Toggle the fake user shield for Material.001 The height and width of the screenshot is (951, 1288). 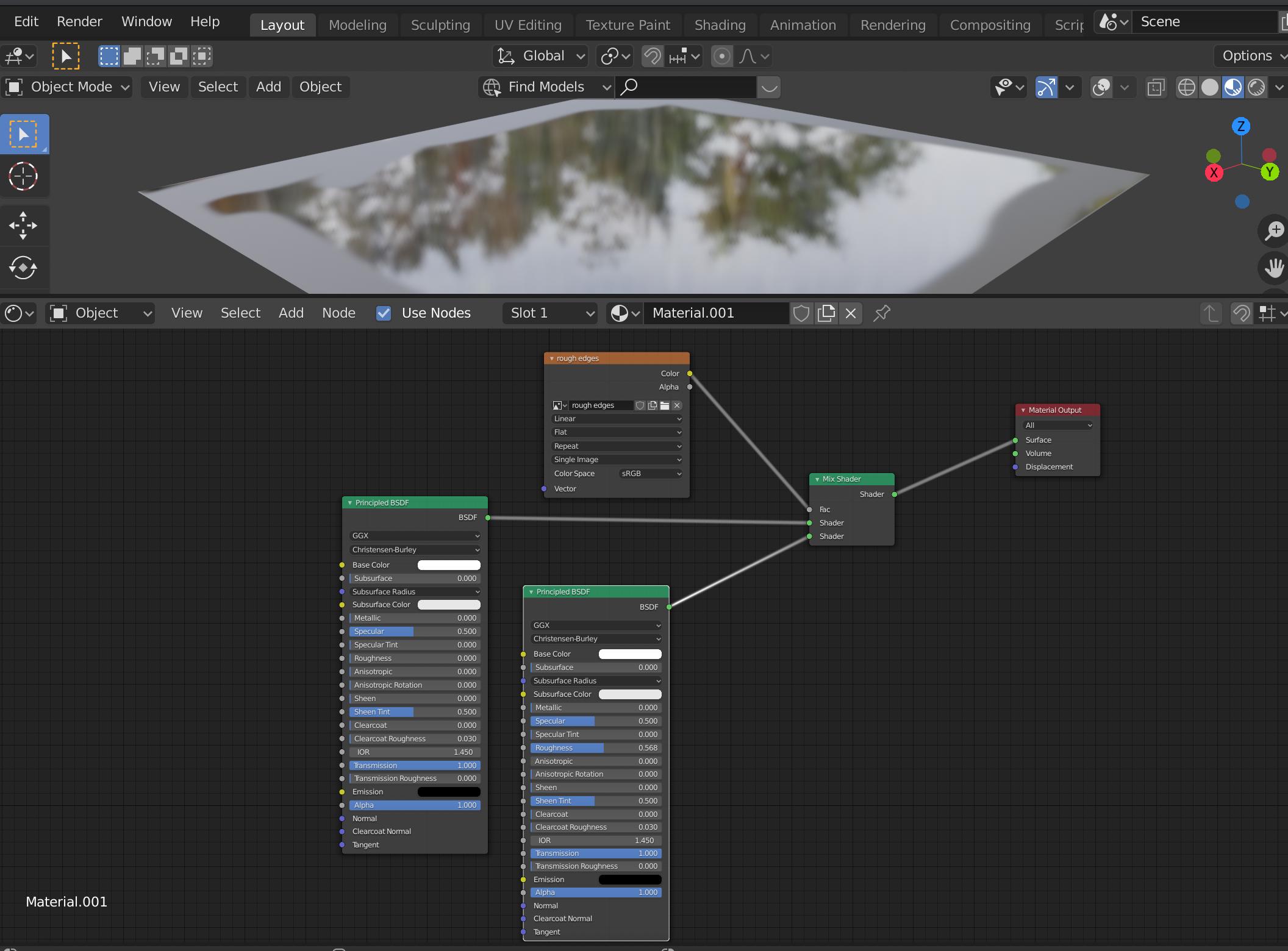tap(801, 313)
